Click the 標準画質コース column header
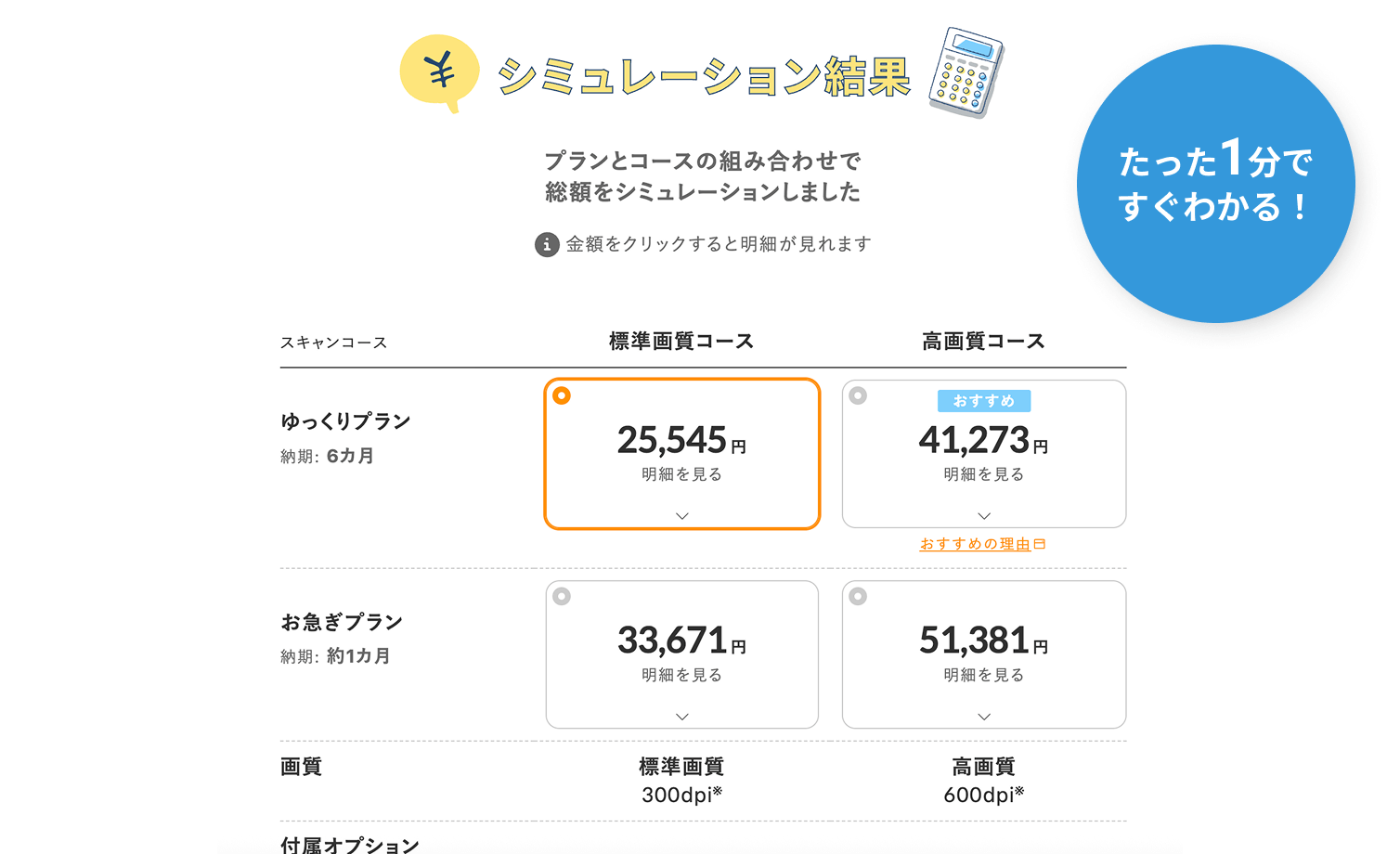1400x854 pixels. [681, 341]
